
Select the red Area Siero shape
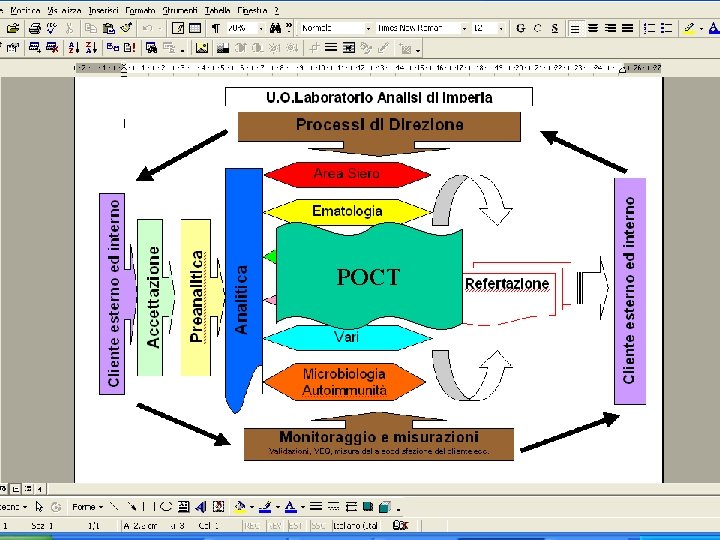click(347, 174)
